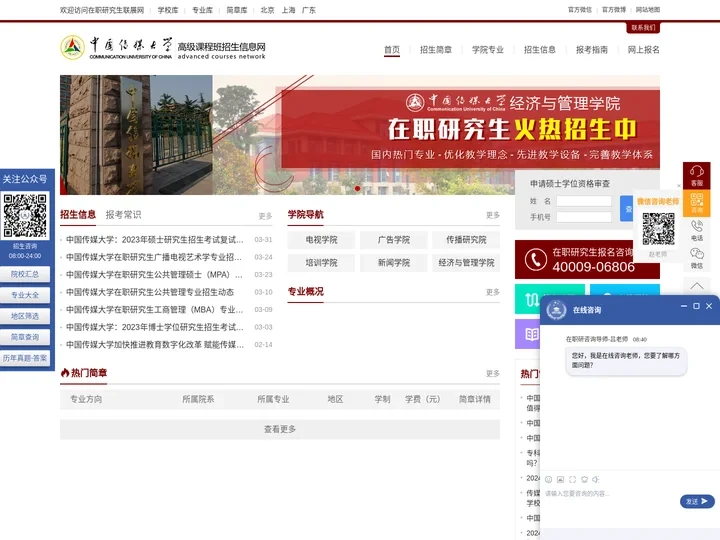This screenshot has height=540, width=720.
Task: Open the 招生简章 navigation item
Action: click(436, 50)
